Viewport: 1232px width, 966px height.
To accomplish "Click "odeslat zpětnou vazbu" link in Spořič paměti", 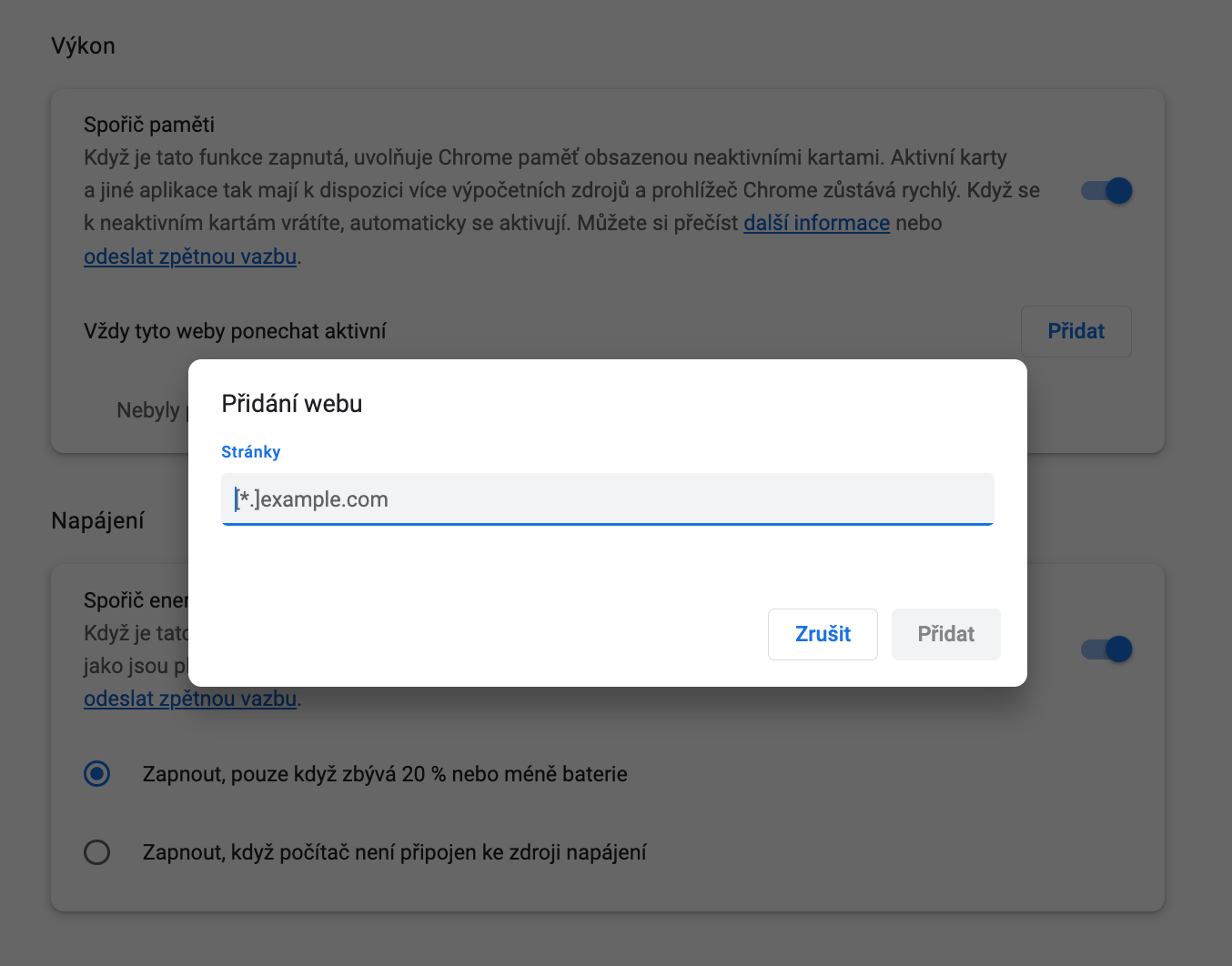I will click(190, 257).
